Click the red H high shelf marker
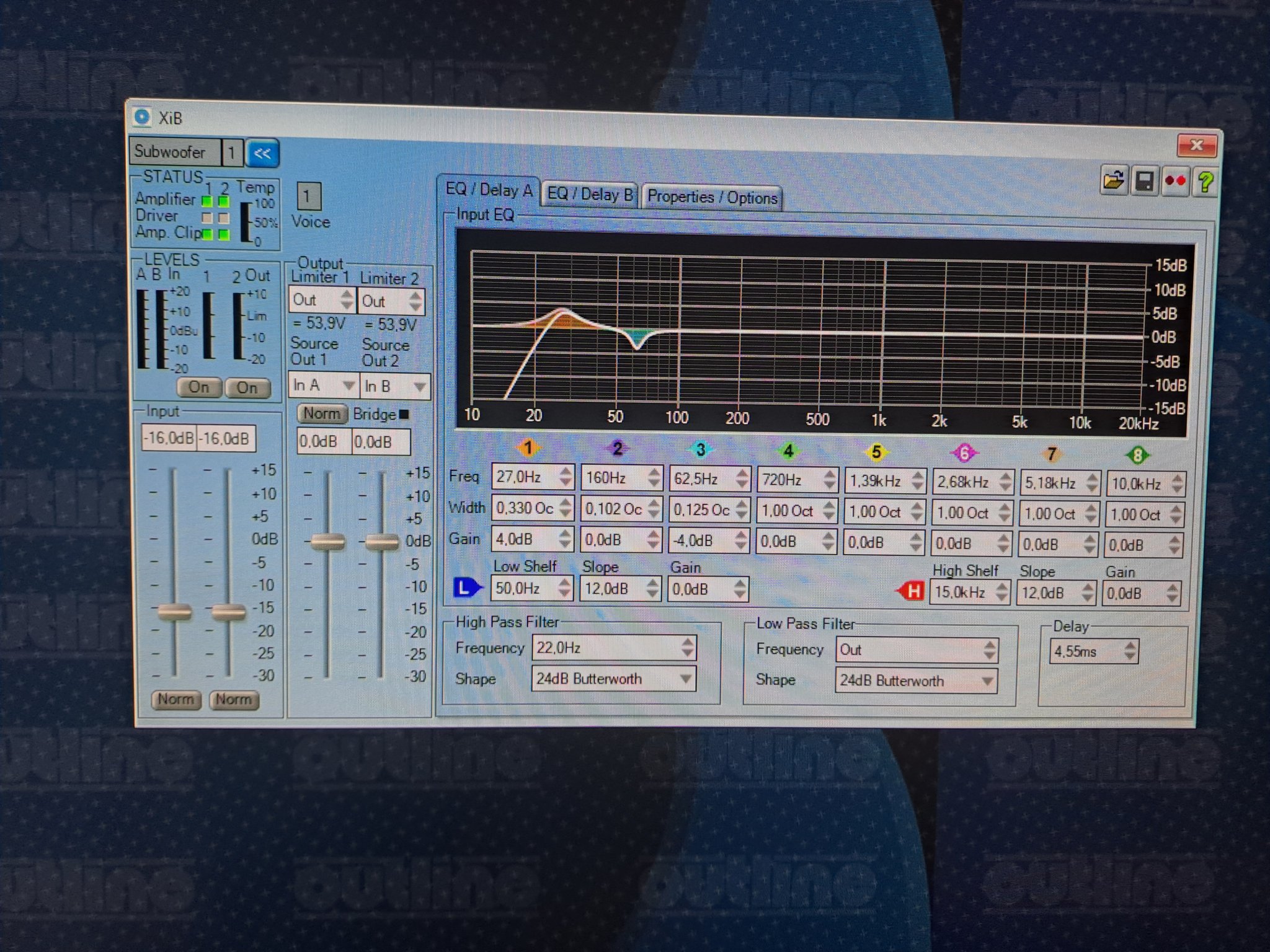This screenshot has height=952, width=1270. point(911,591)
